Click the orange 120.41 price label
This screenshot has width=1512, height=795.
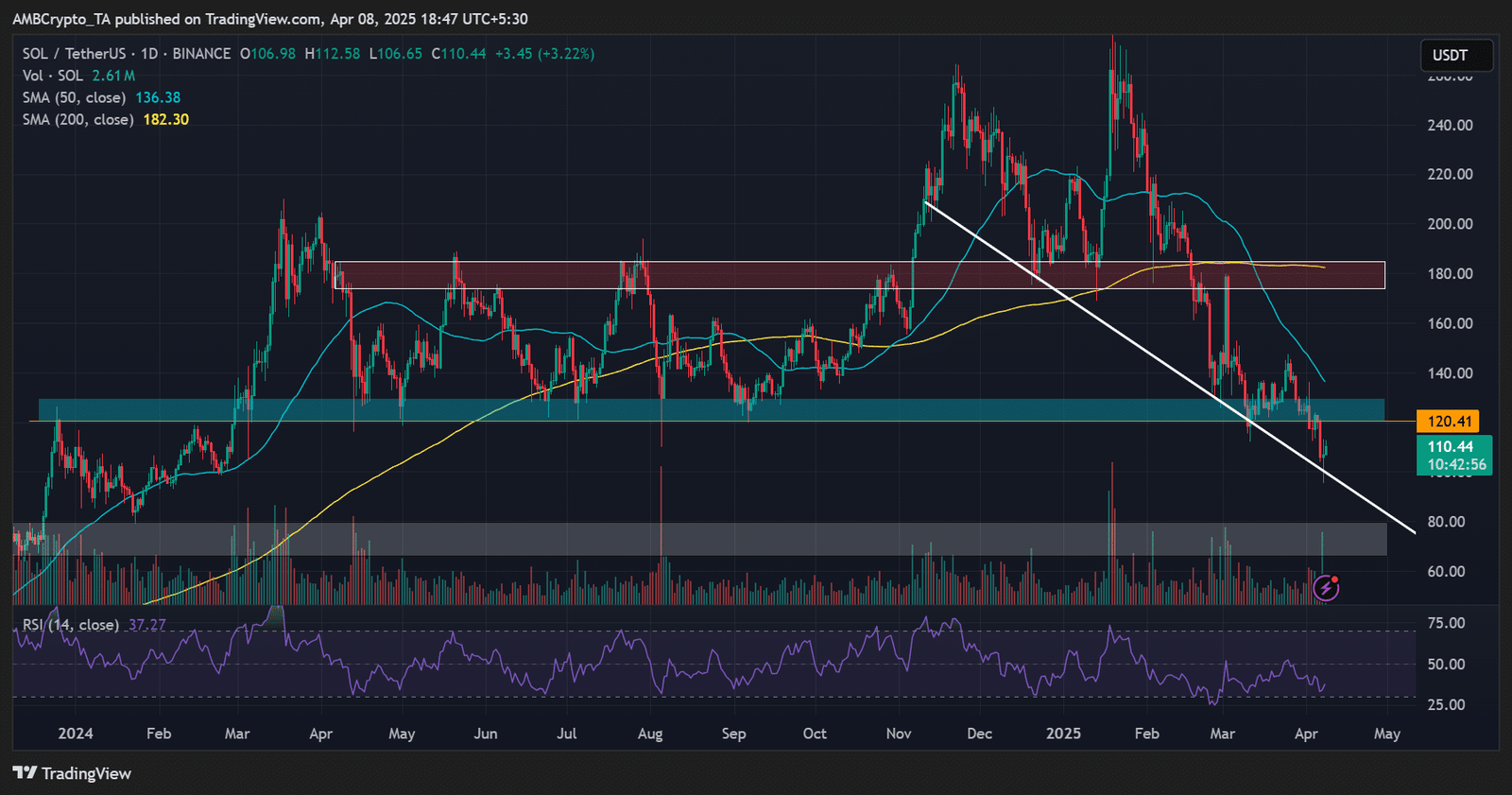click(x=1449, y=422)
